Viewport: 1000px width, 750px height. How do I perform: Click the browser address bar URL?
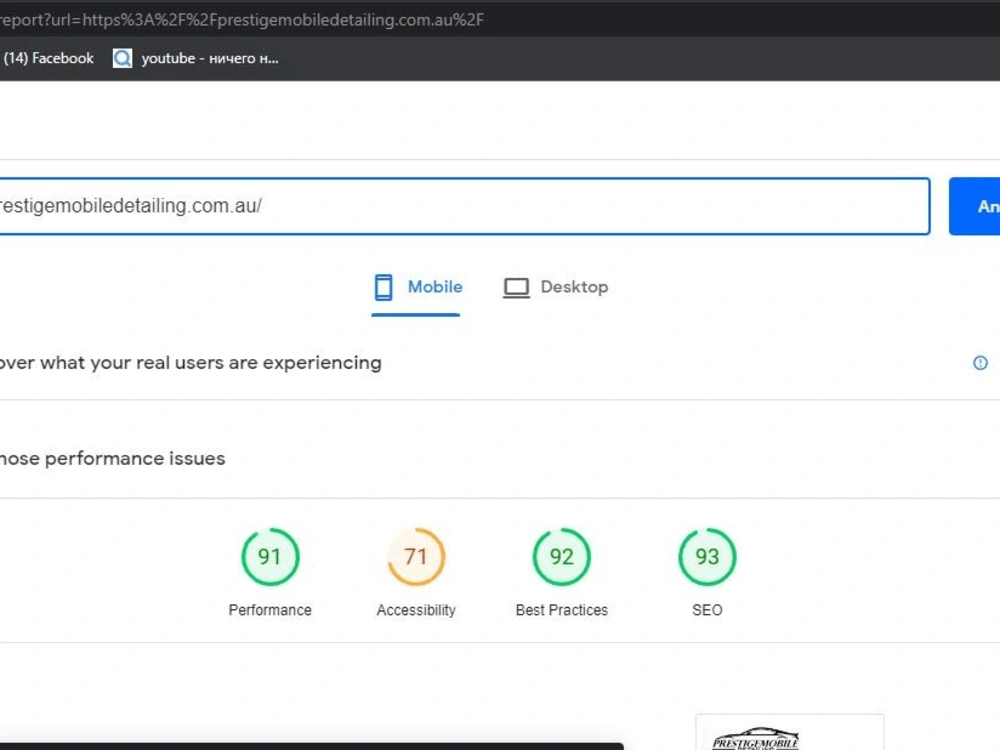click(241, 20)
